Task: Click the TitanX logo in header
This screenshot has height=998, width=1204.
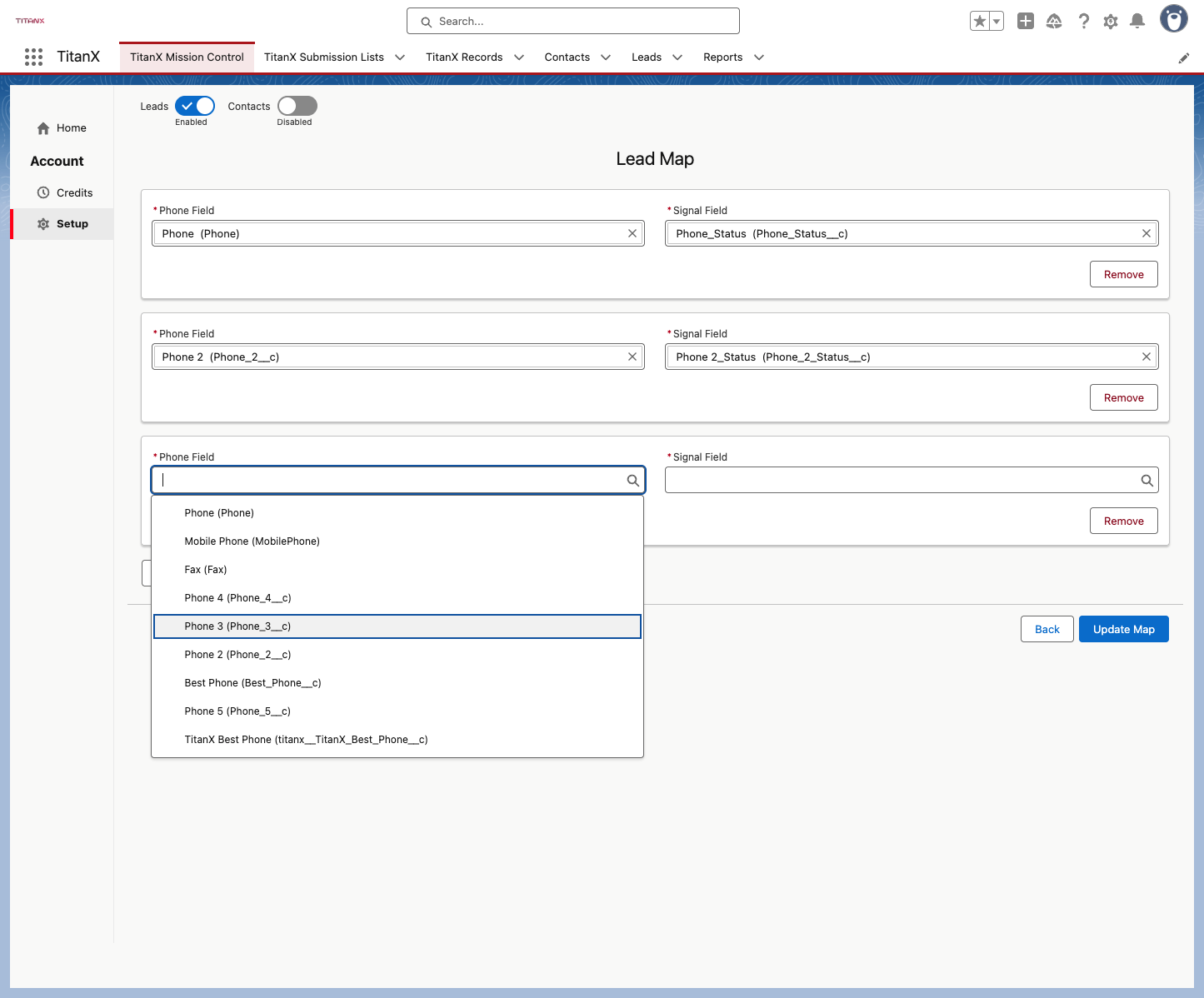Action: (30, 21)
